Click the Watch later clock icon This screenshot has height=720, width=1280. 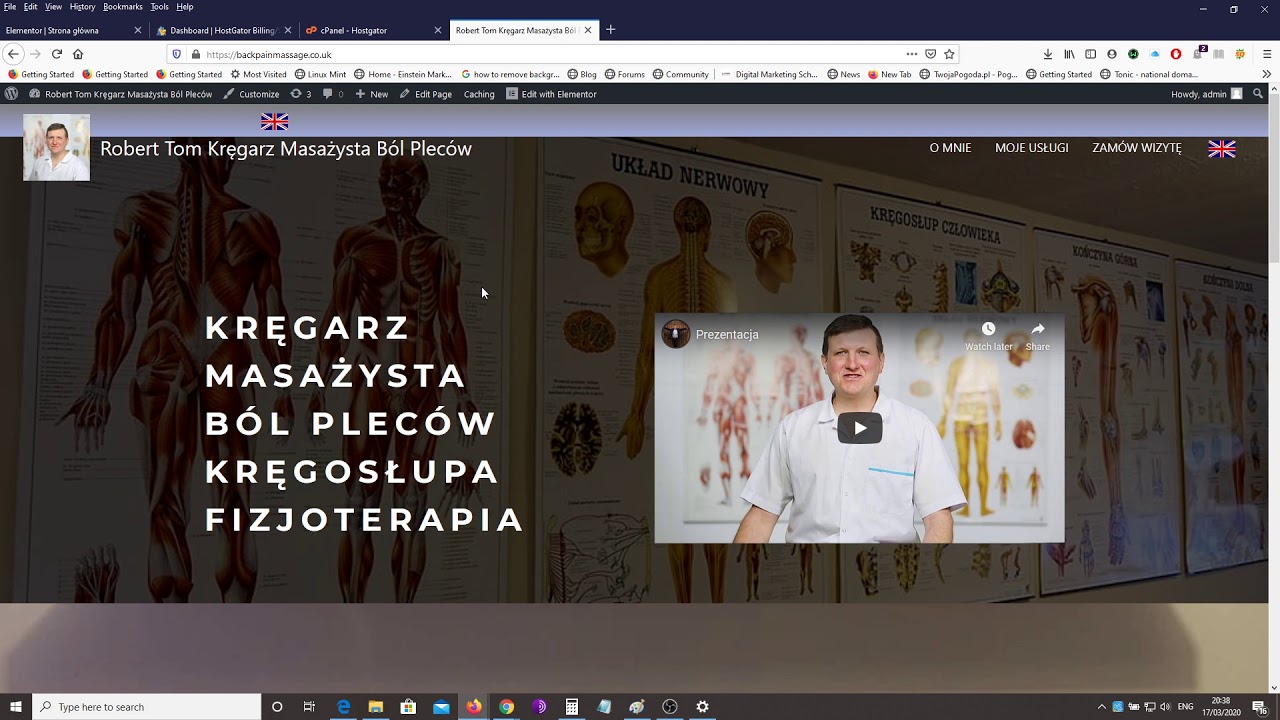point(988,330)
